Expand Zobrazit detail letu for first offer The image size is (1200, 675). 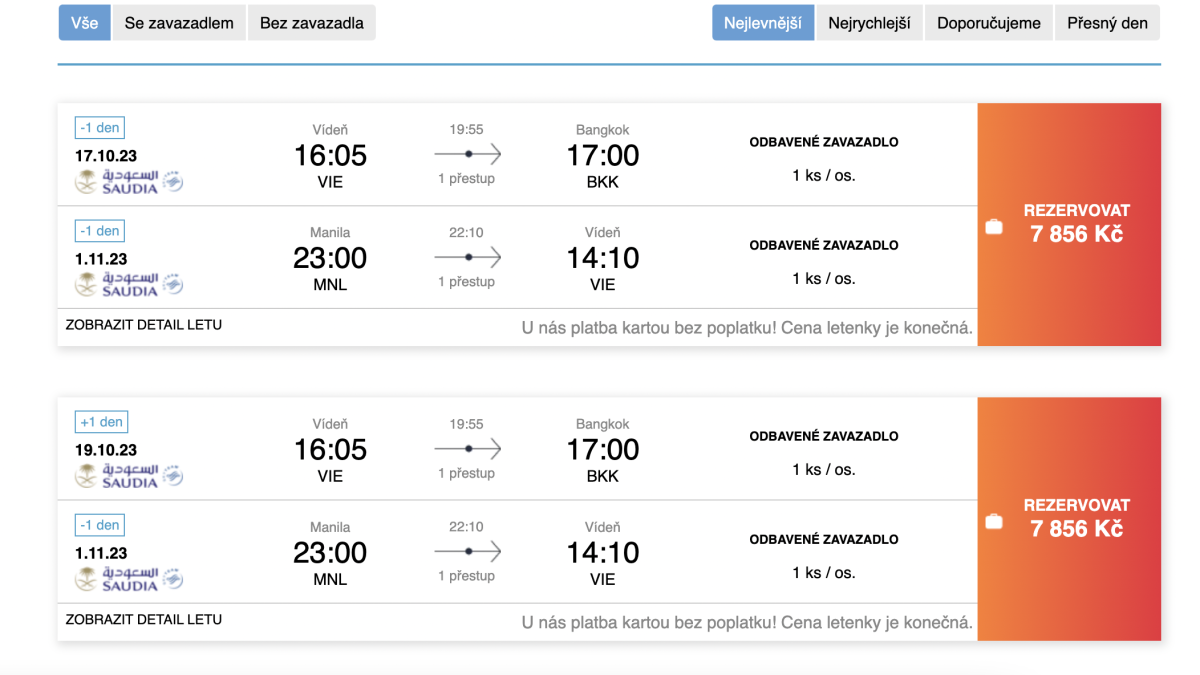tap(144, 325)
